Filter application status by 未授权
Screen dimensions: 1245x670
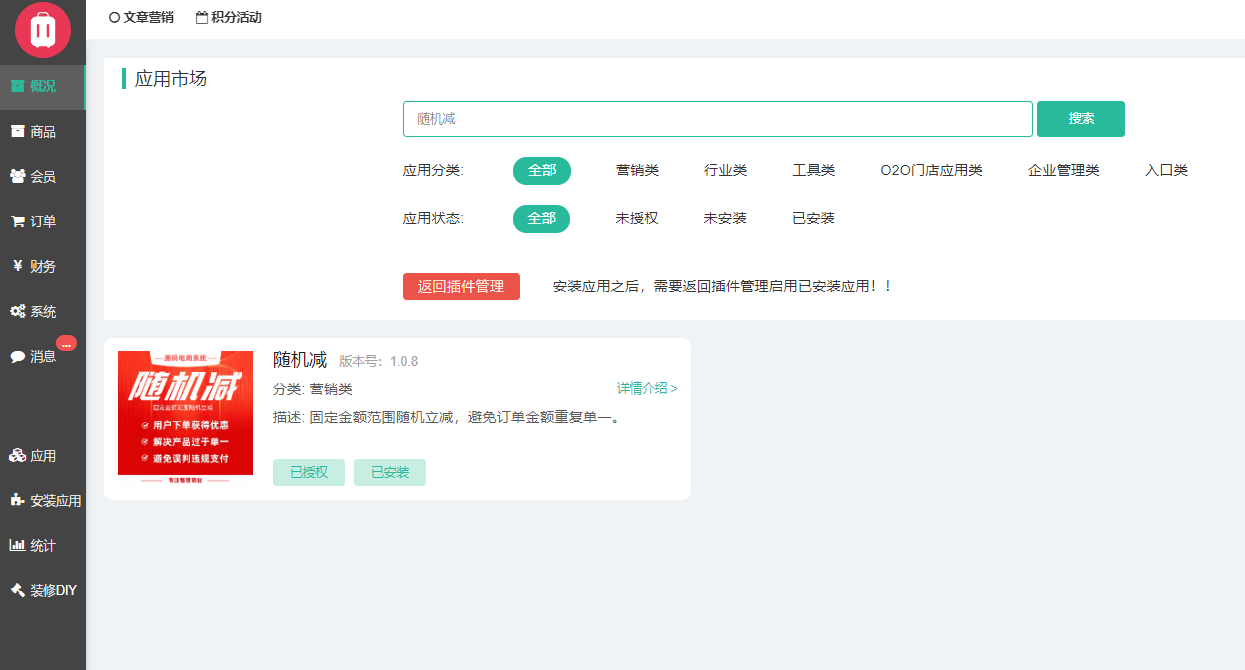[x=637, y=218]
